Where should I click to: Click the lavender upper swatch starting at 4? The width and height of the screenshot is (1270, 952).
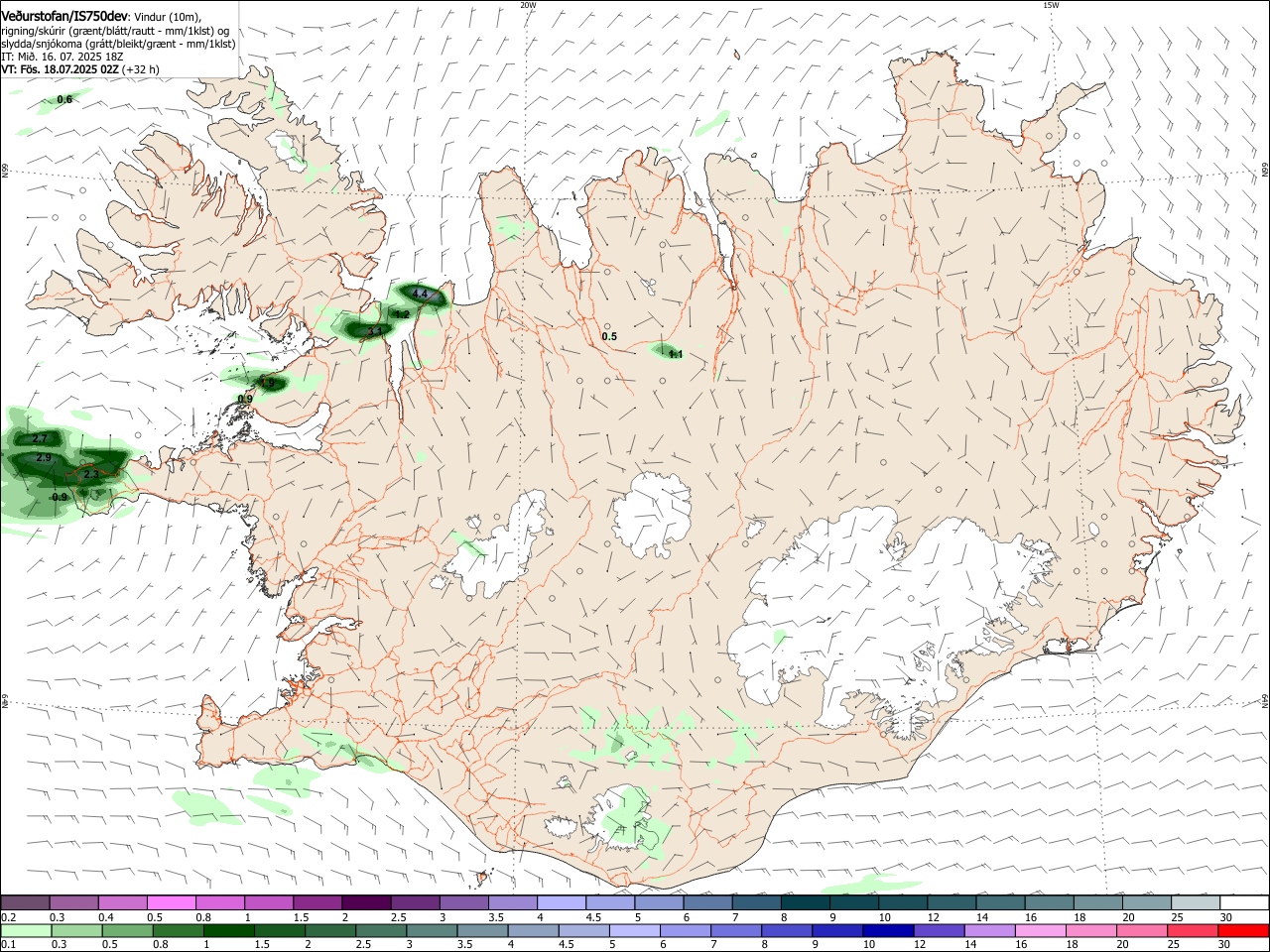pos(561,903)
